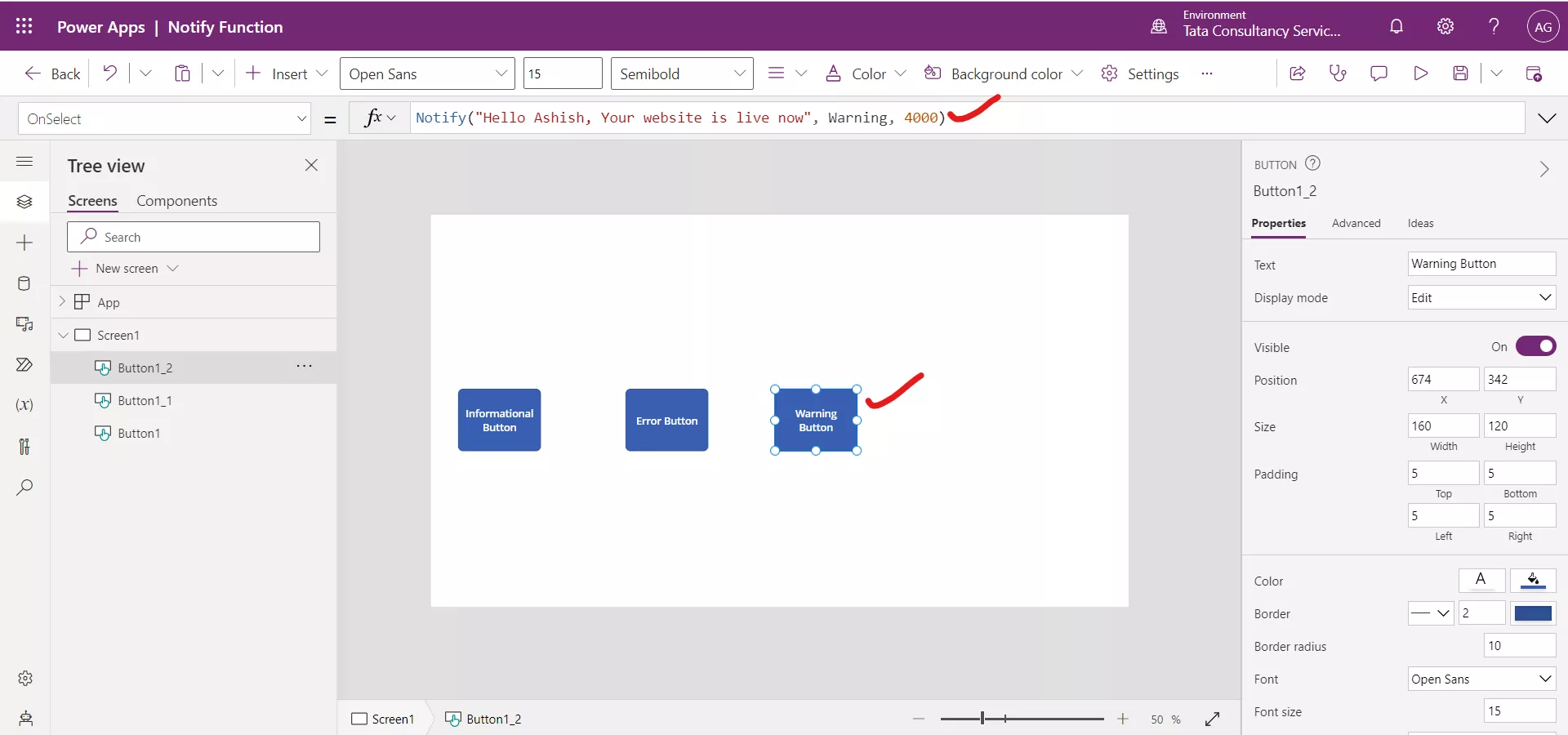
Task: Open Settings in the toolbar
Action: click(1140, 73)
